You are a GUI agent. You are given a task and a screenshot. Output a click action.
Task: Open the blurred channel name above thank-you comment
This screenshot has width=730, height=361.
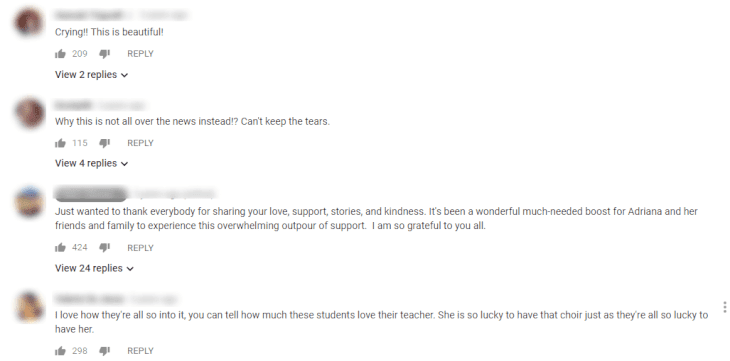coord(91,193)
